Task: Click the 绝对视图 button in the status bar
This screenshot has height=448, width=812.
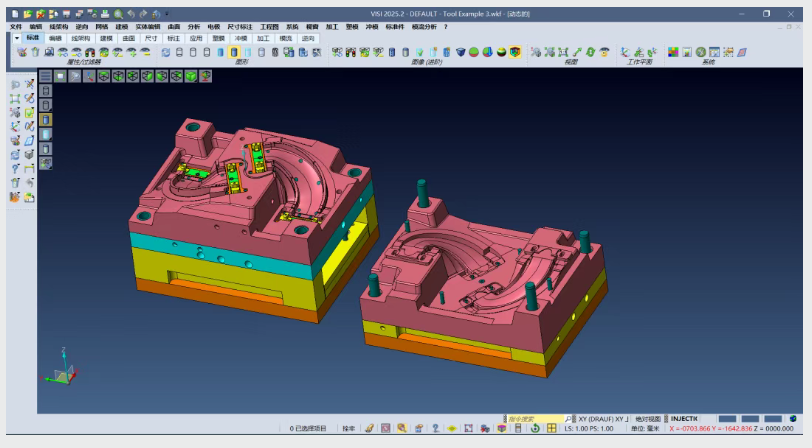Action: coord(647,418)
